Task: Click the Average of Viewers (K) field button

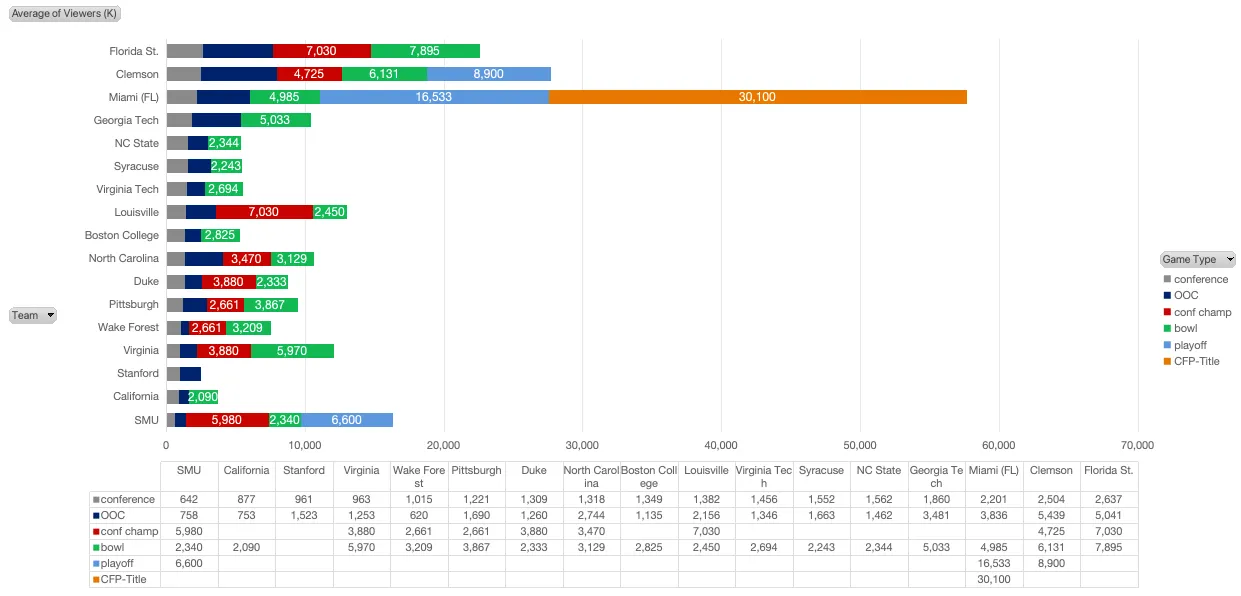Action: [65, 13]
